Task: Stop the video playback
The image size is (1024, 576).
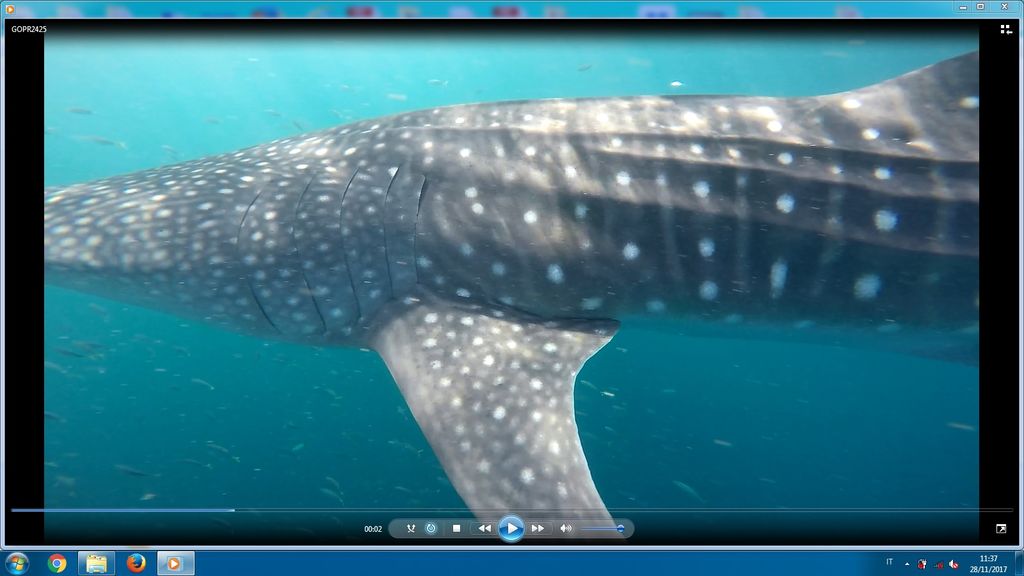Action: (456, 528)
